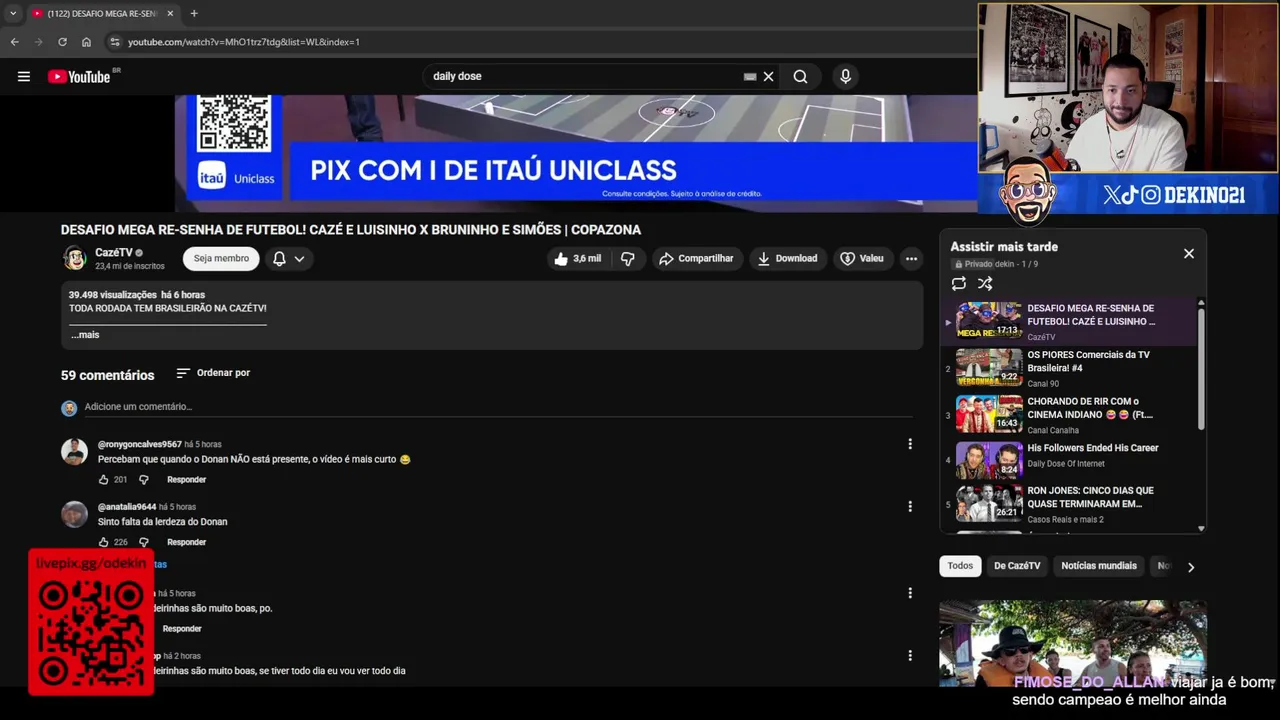Like the comment by @ronygoncalves9567

click(103, 480)
